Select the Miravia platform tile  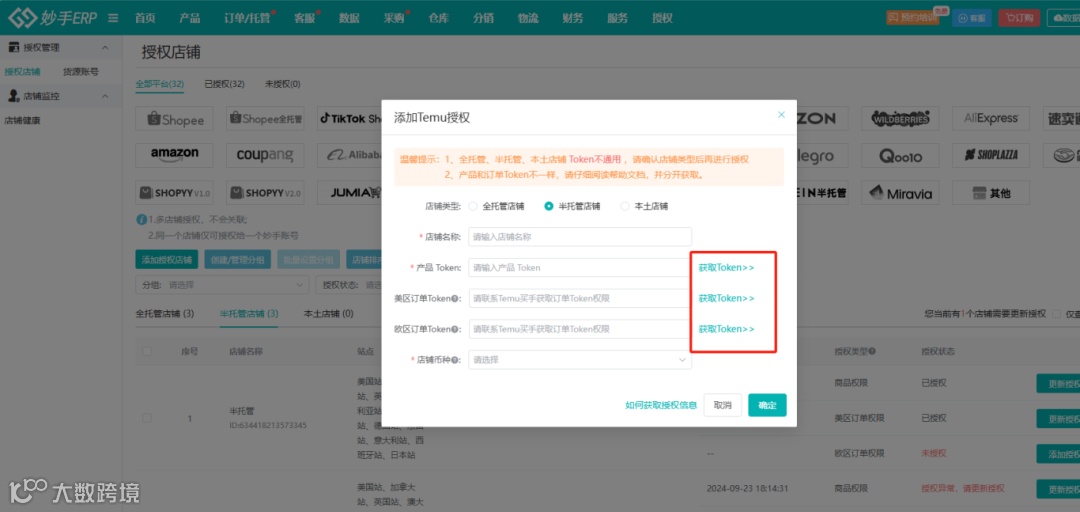tap(900, 193)
